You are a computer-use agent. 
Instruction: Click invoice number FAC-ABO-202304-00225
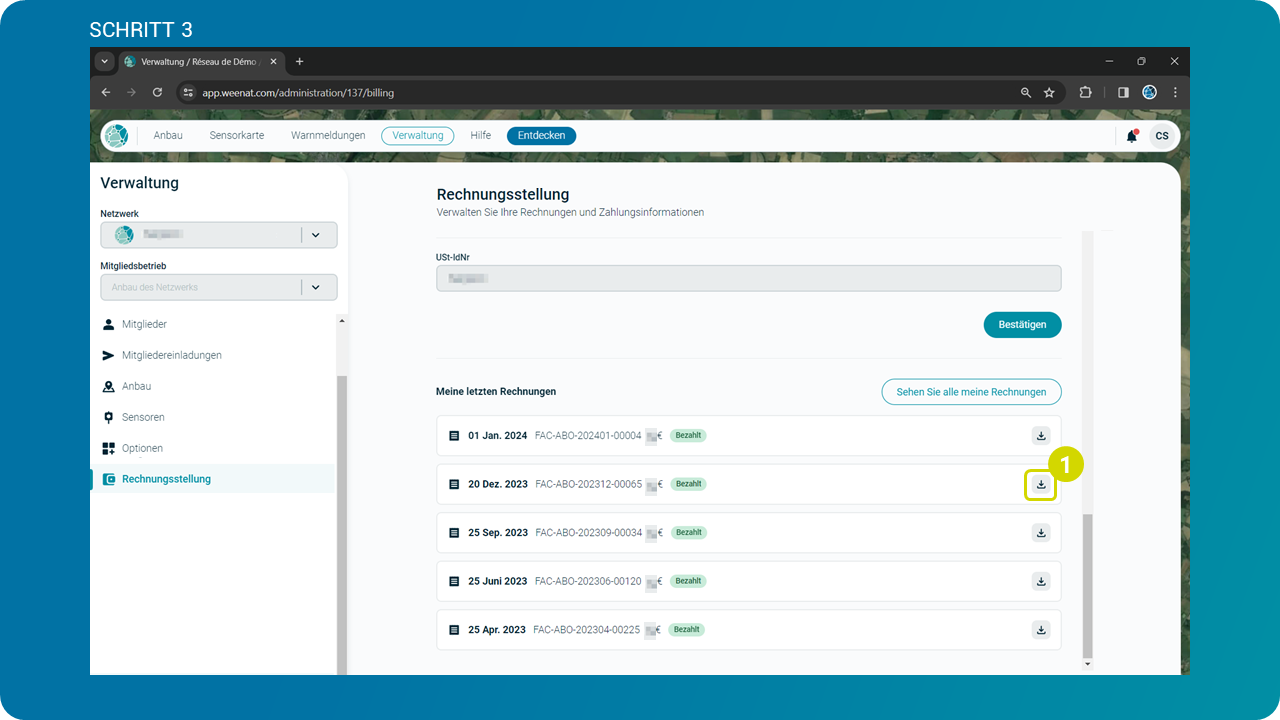click(587, 630)
